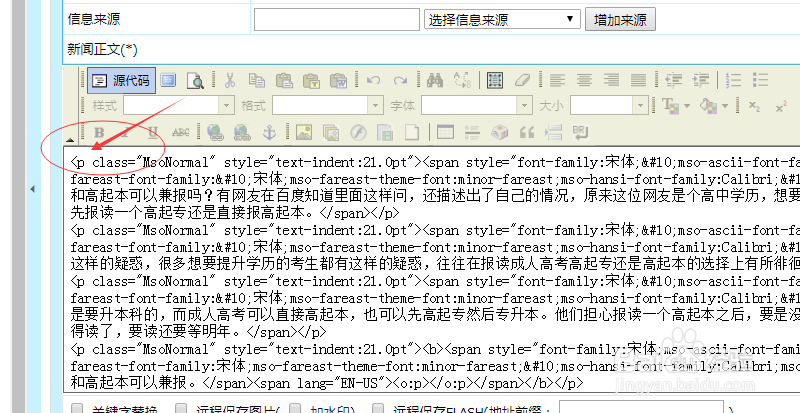This screenshot has height=413, width=800.
Task: Click the 增加来源 button
Action: pyautogui.click(x=620, y=19)
